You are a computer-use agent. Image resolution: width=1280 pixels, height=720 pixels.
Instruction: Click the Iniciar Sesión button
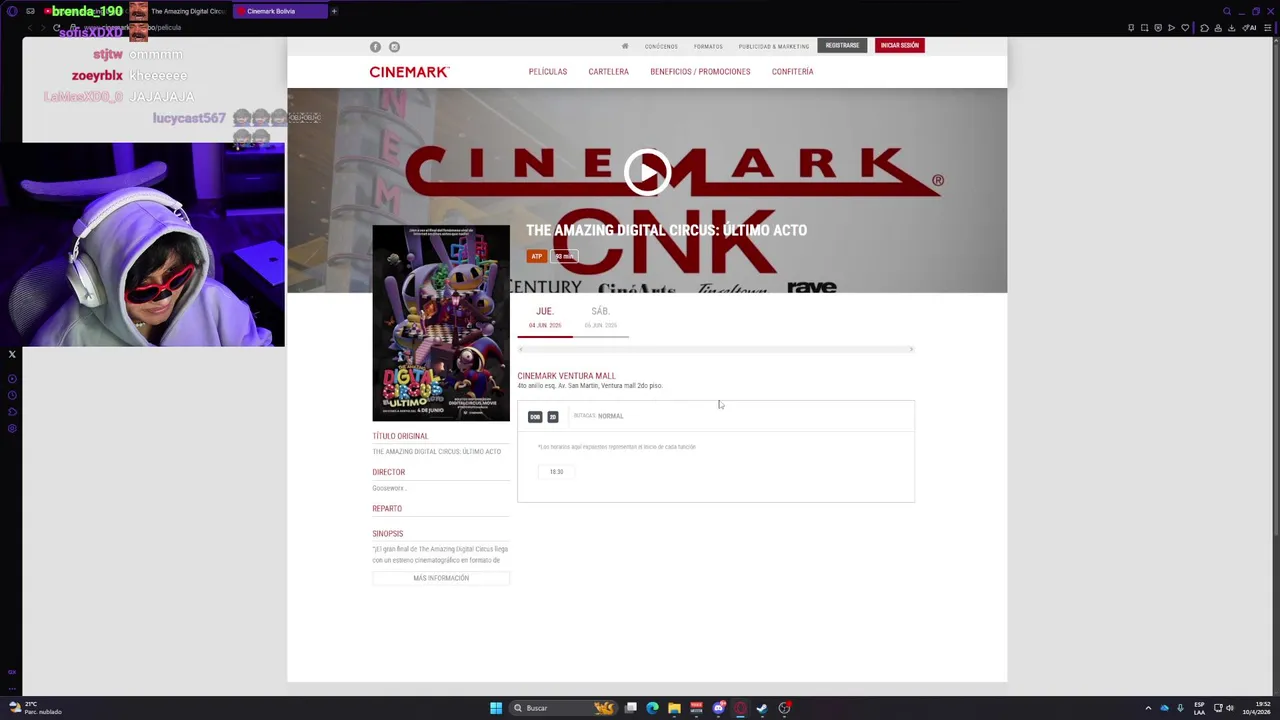click(899, 45)
